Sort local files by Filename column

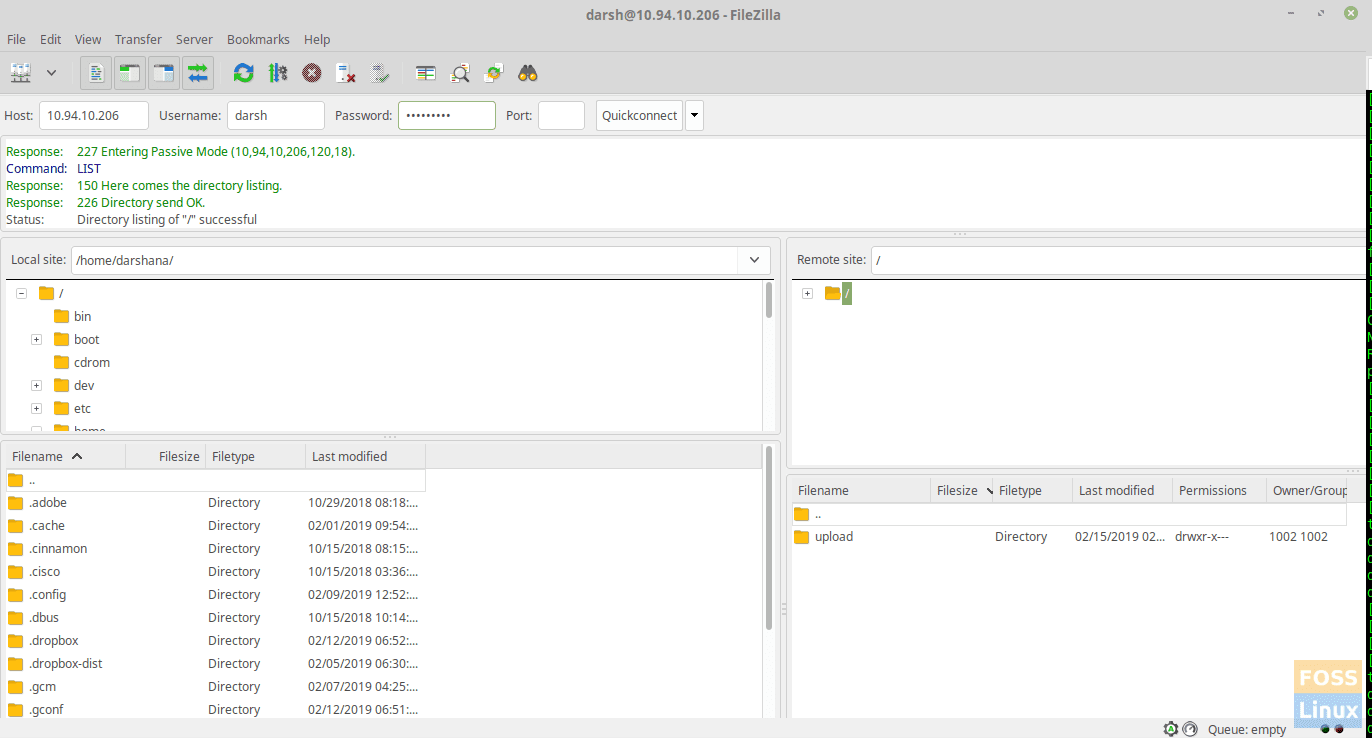(x=66, y=456)
